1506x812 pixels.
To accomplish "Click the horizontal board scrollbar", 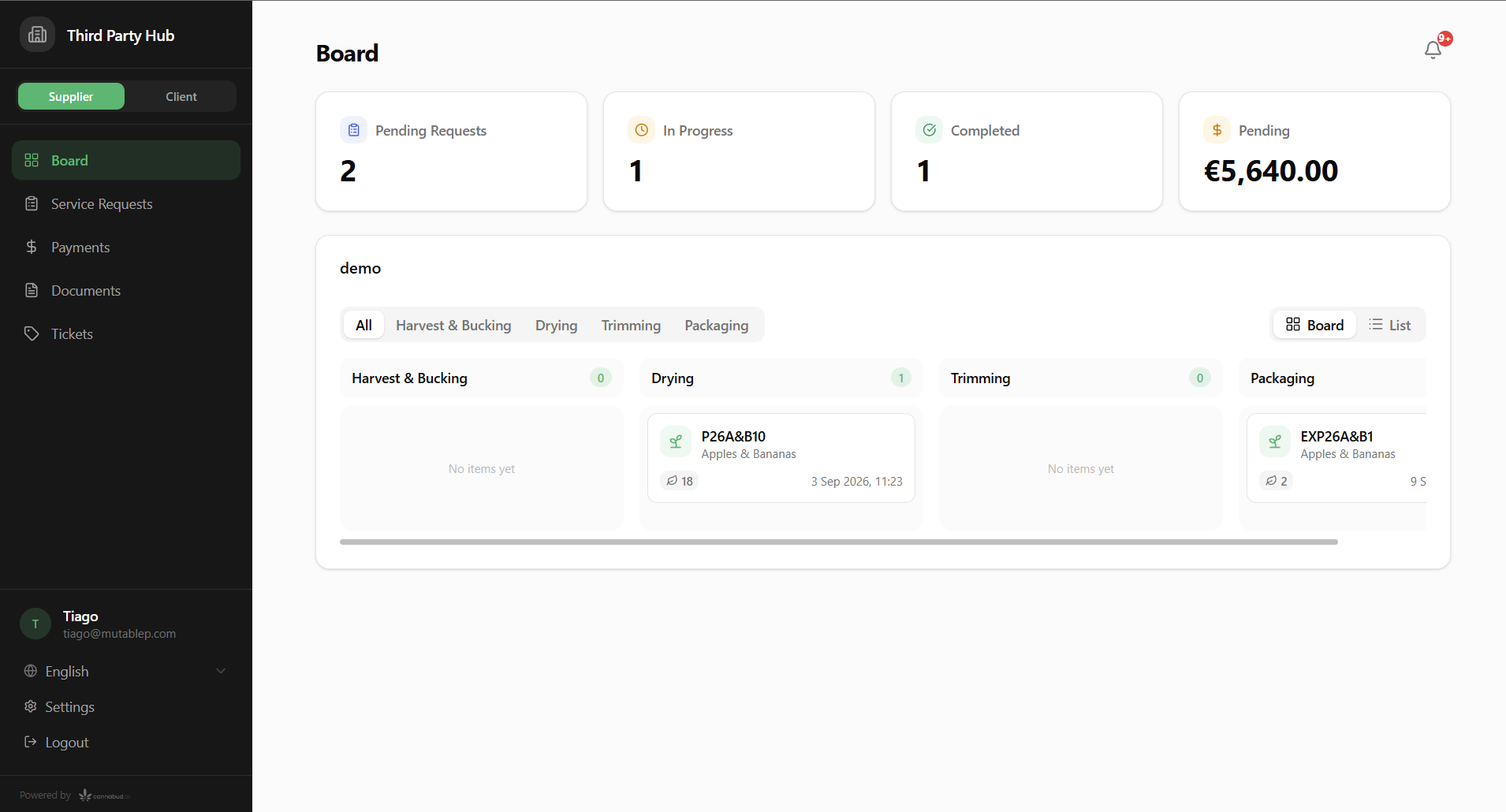I will (x=838, y=542).
